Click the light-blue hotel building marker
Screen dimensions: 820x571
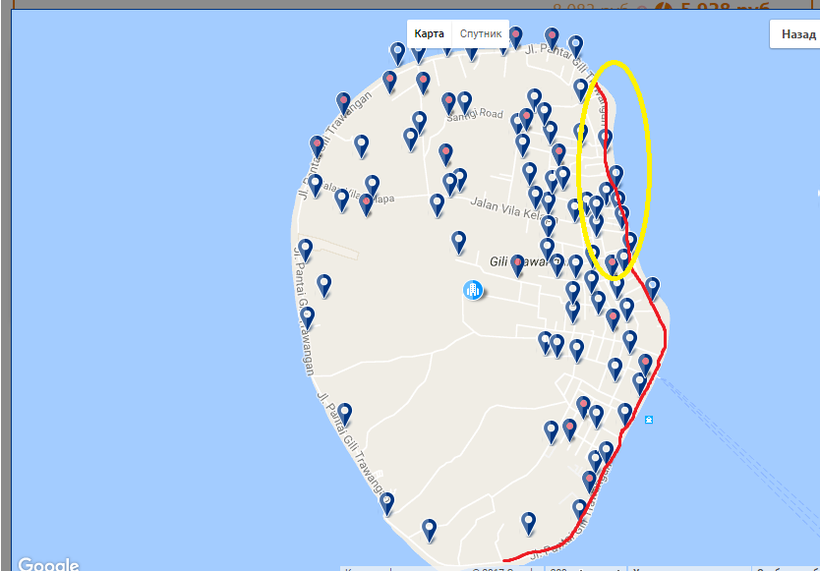tap(473, 290)
